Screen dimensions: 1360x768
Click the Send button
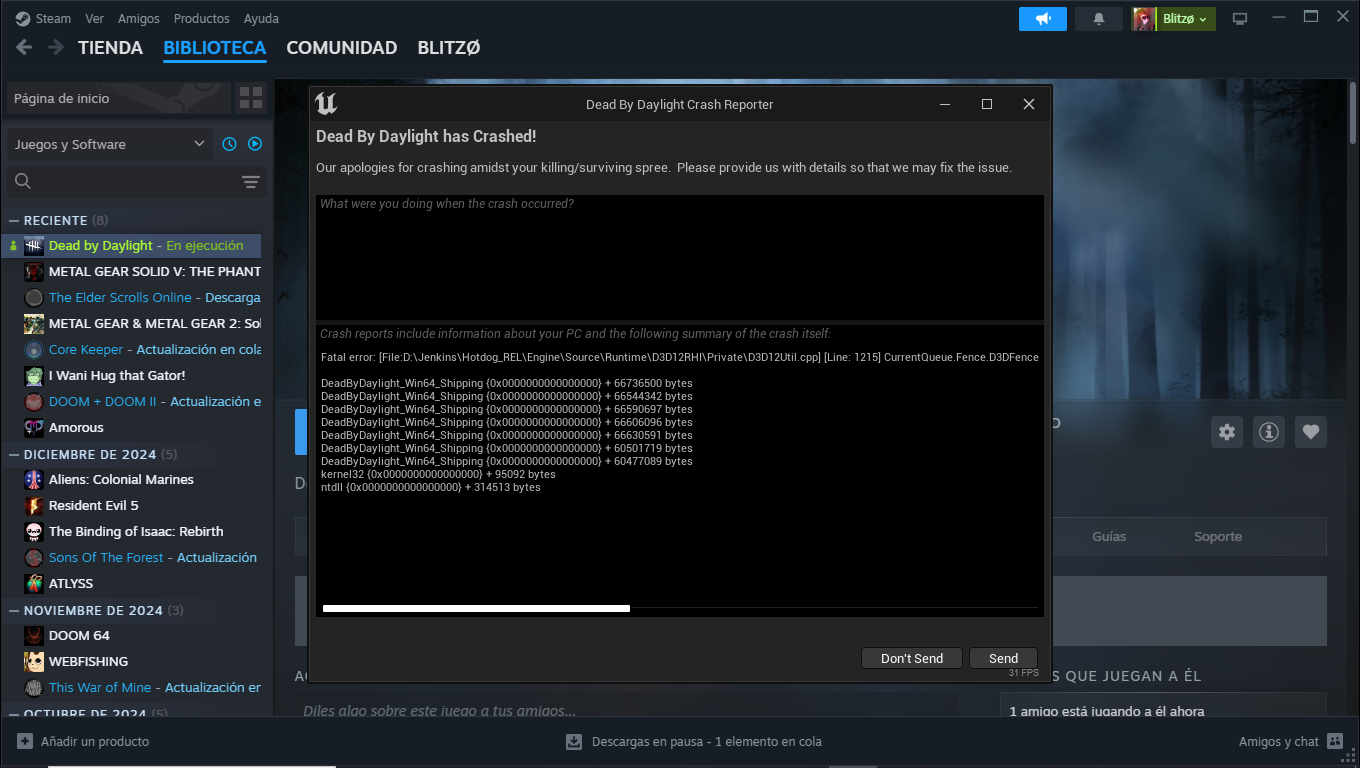click(1003, 658)
